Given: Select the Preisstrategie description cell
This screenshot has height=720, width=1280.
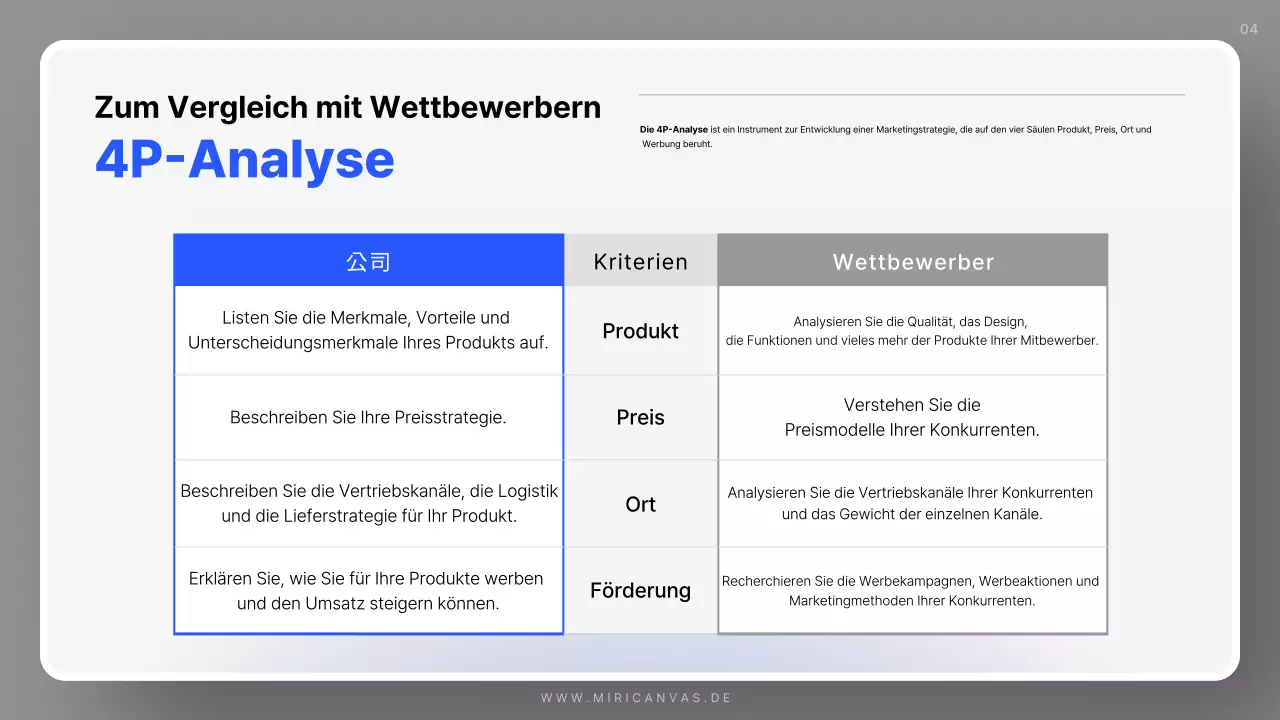Looking at the screenshot, I should tap(368, 417).
